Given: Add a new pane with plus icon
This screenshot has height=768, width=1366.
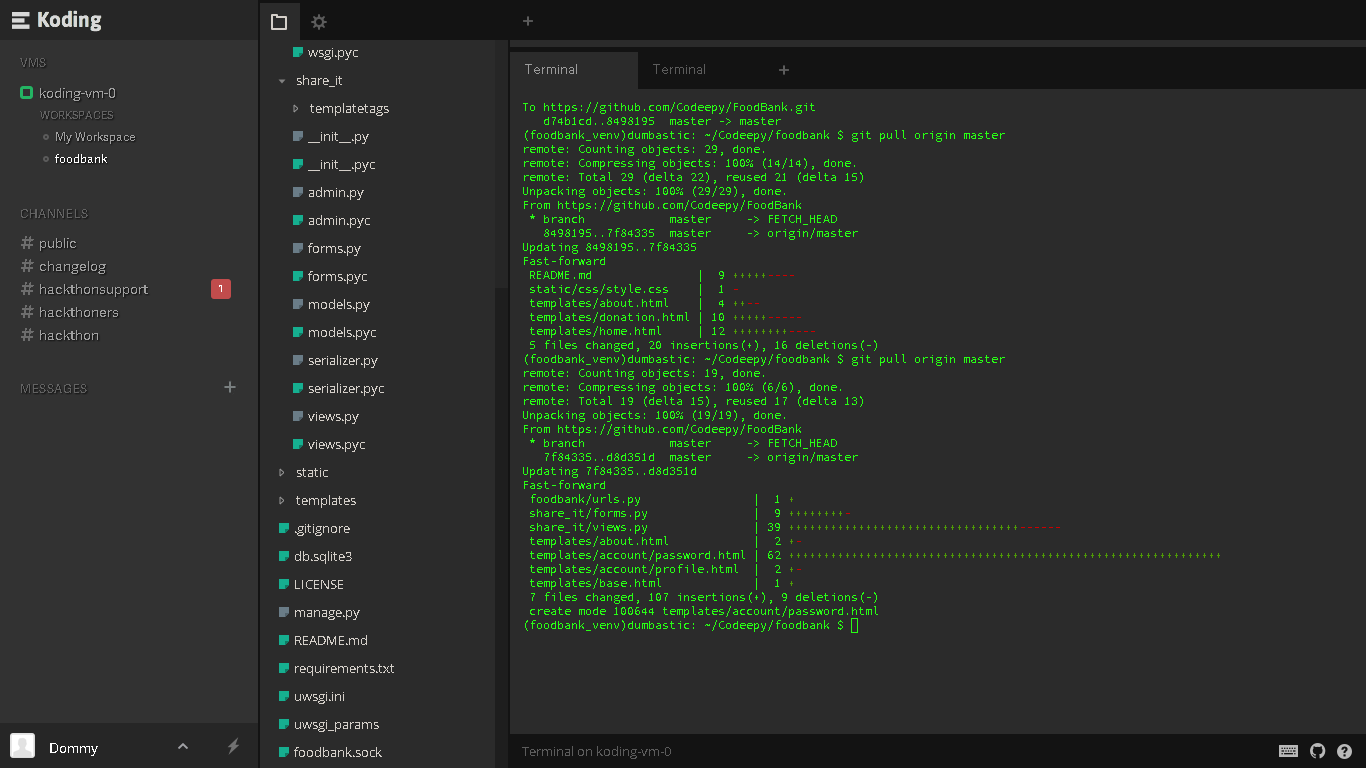Looking at the screenshot, I should pyautogui.click(x=528, y=21).
